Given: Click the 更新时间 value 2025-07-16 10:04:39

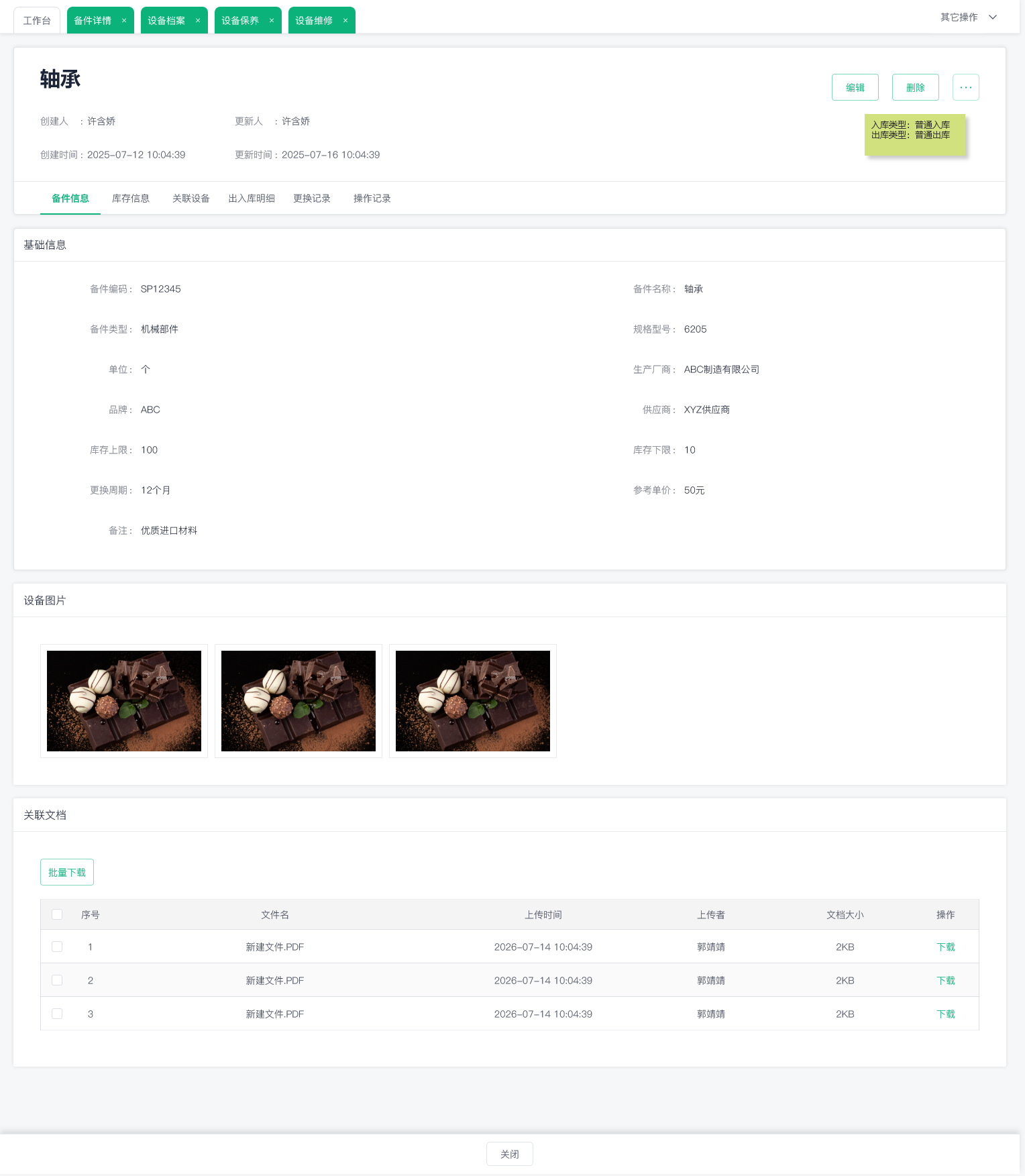Looking at the screenshot, I should click(x=331, y=155).
